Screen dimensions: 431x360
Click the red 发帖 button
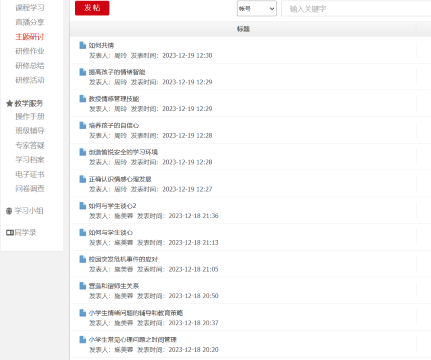92,8
